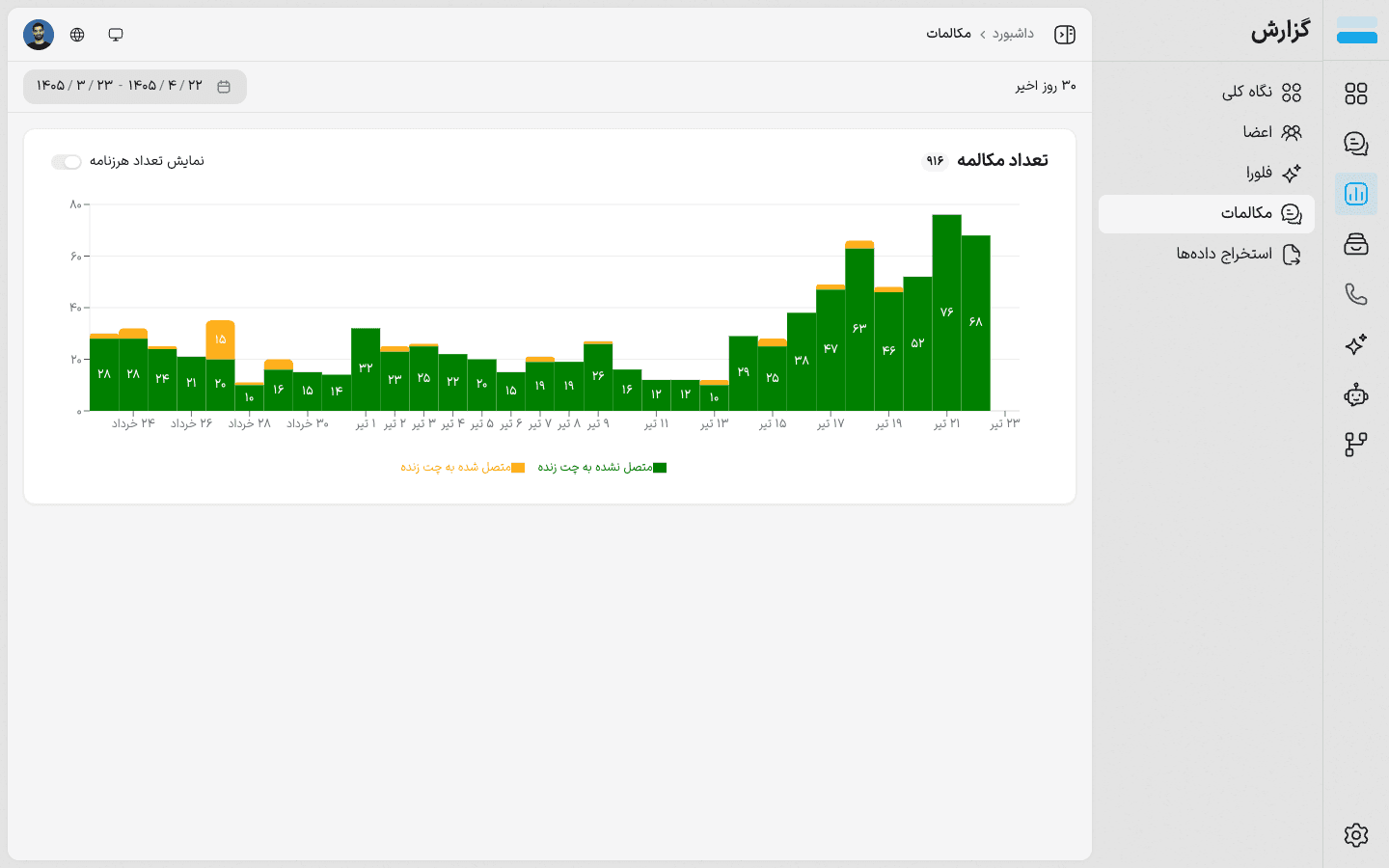Open the phone calls icon
1389x868 pixels.
[x=1356, y=294]
